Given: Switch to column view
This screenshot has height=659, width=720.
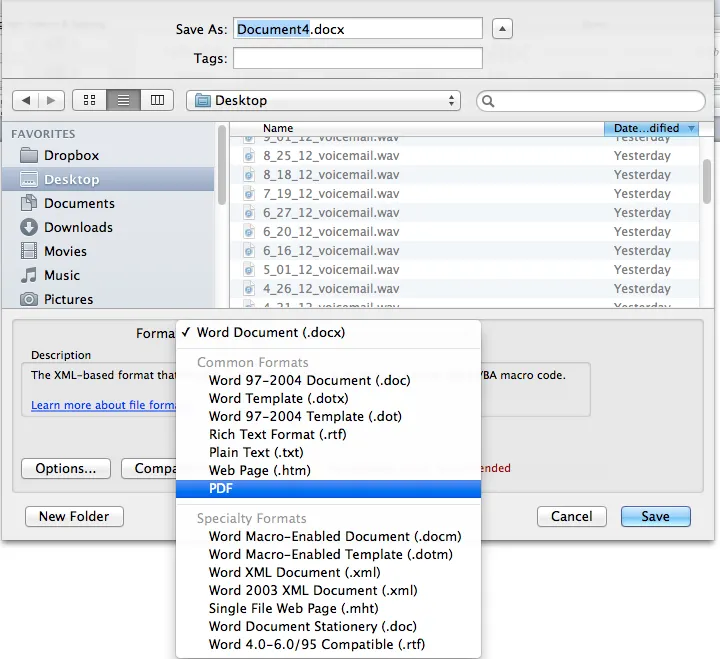Looking at the screenshot, I should 157,100.
